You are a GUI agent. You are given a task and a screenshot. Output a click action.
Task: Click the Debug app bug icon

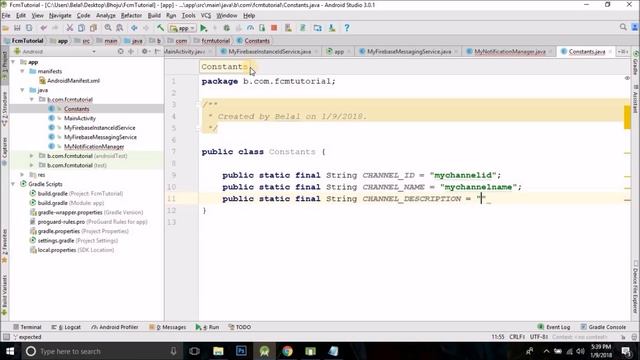tap(227, 28)
